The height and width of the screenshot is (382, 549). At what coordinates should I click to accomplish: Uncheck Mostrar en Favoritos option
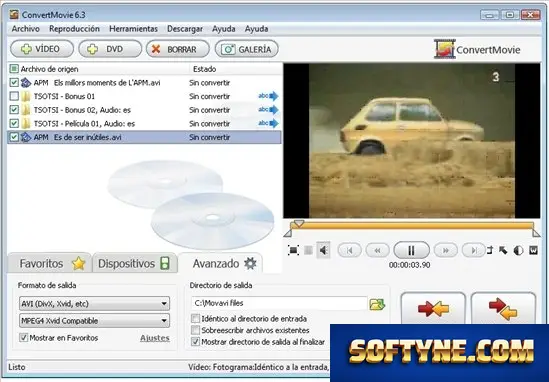click(23, 338)
